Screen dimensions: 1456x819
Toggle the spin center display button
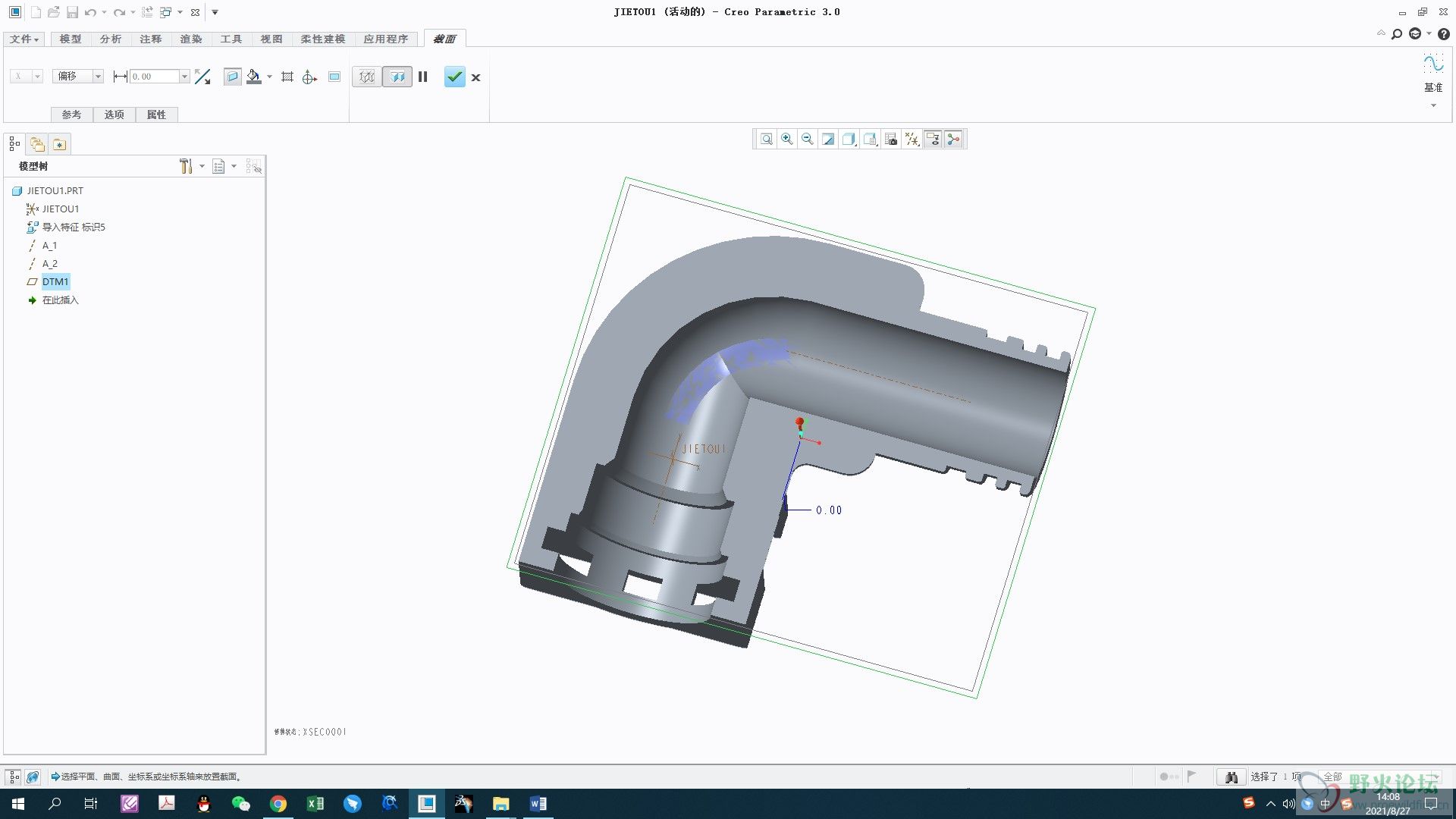pos(954,139)
